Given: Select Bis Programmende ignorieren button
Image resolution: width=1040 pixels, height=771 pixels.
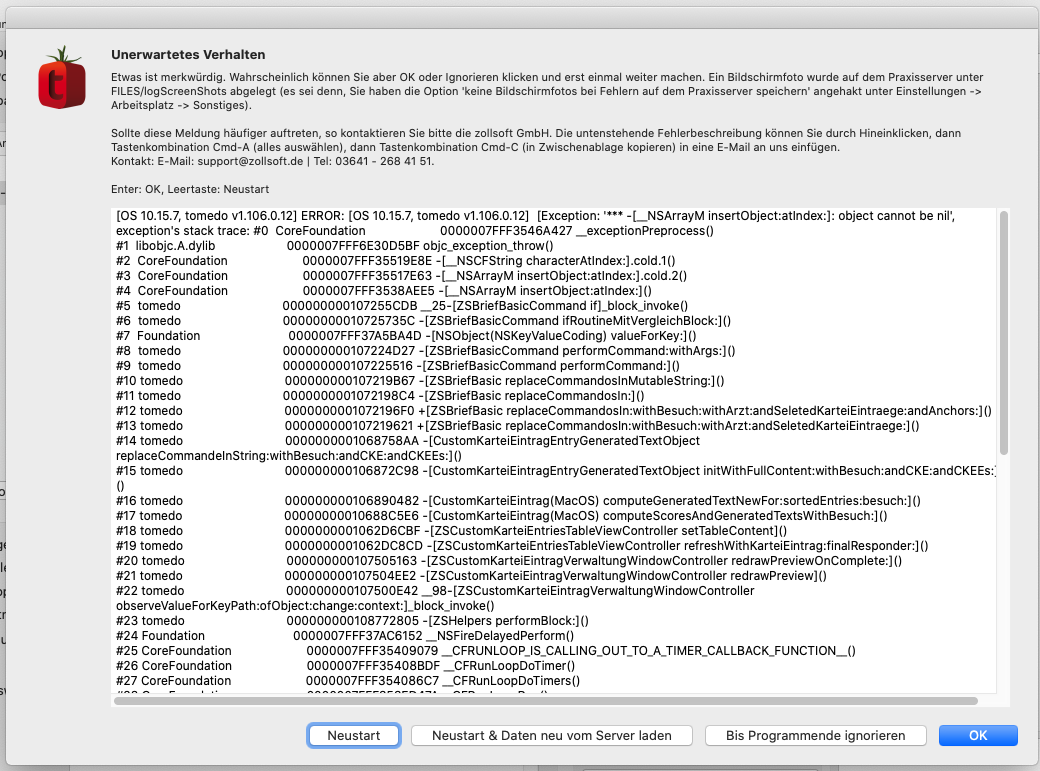Looking at the screenshot, I should (x=815, y=735).
